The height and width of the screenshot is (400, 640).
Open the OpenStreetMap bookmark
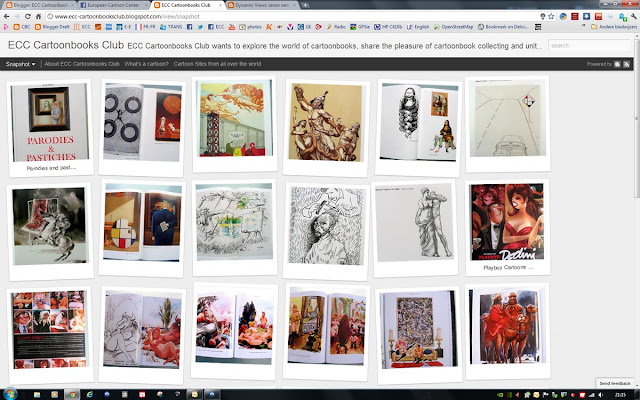pyautogui.click(x=453, y=27)
